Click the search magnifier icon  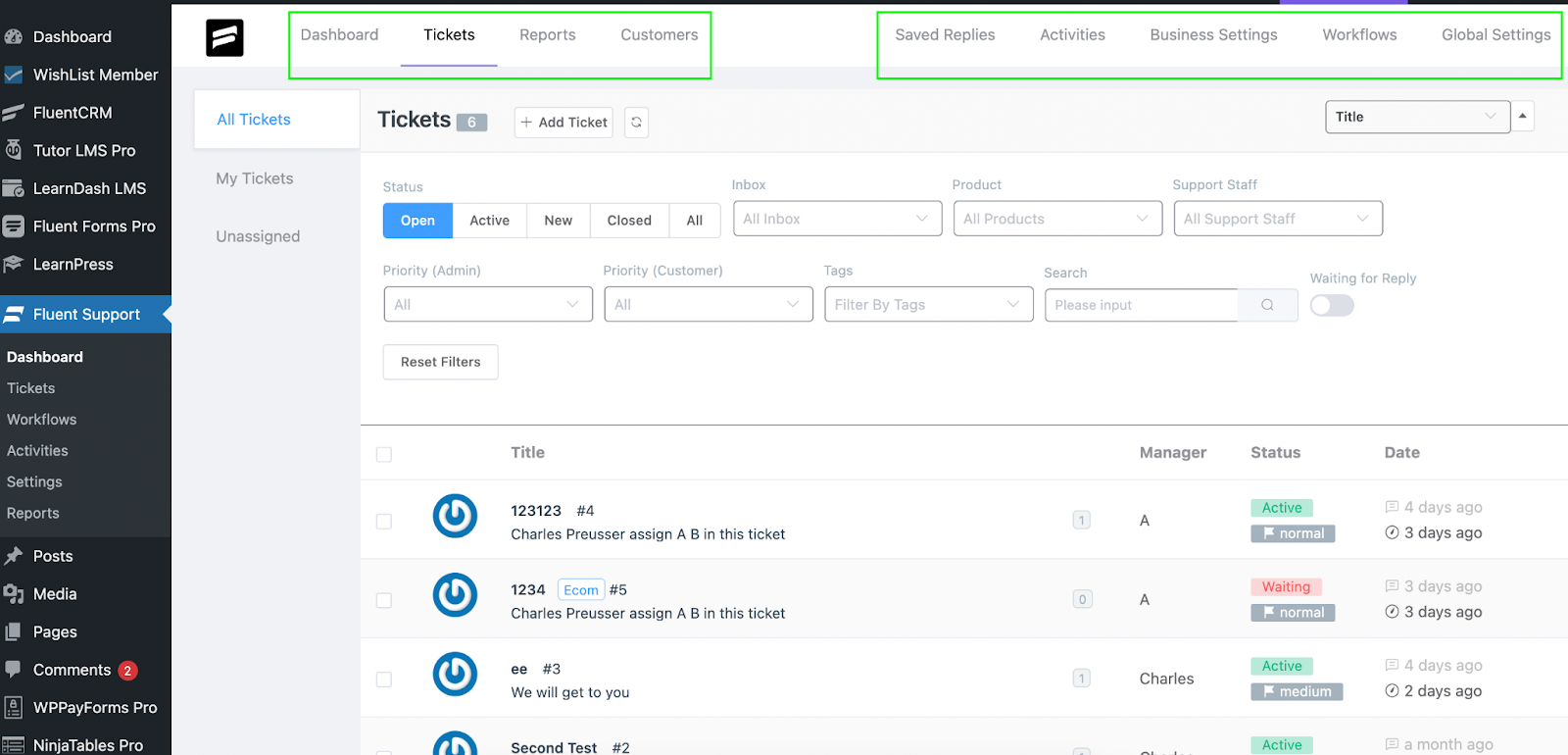click(x=1267, y=305)
